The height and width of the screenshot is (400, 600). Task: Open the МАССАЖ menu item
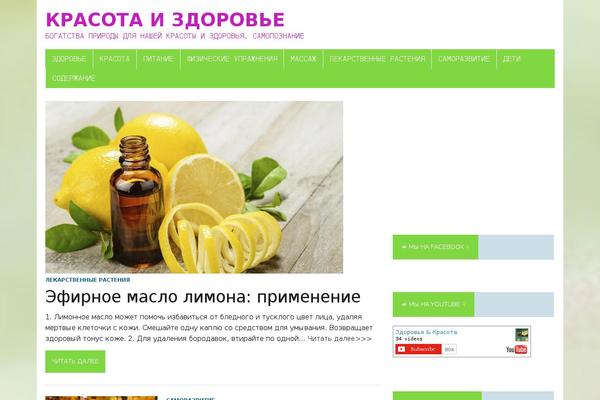pyautogui.click(x=303, y=59)
